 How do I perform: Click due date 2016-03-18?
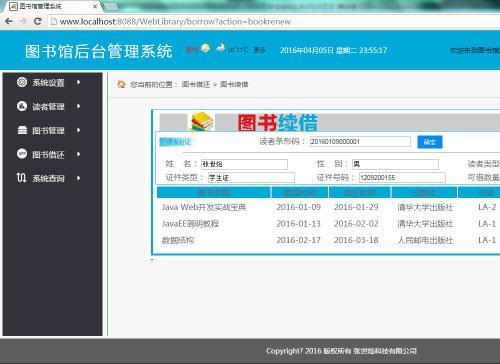click(356, 240)
